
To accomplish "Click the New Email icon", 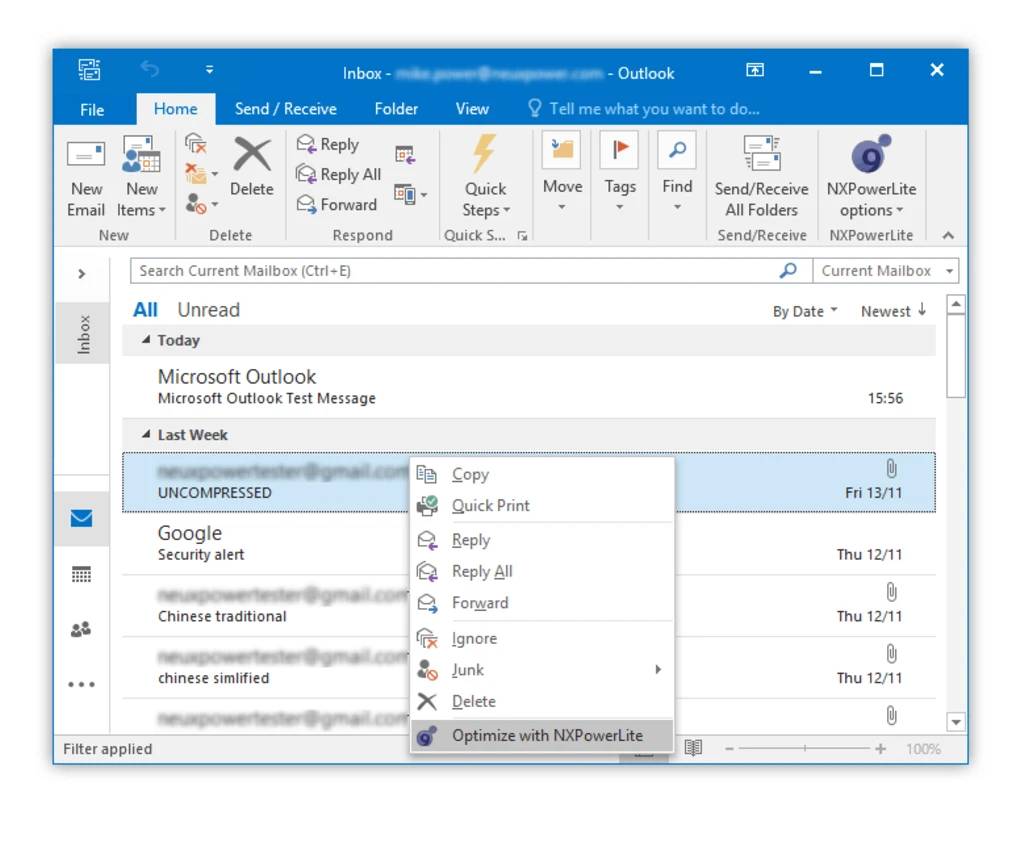I will [86, 156].
